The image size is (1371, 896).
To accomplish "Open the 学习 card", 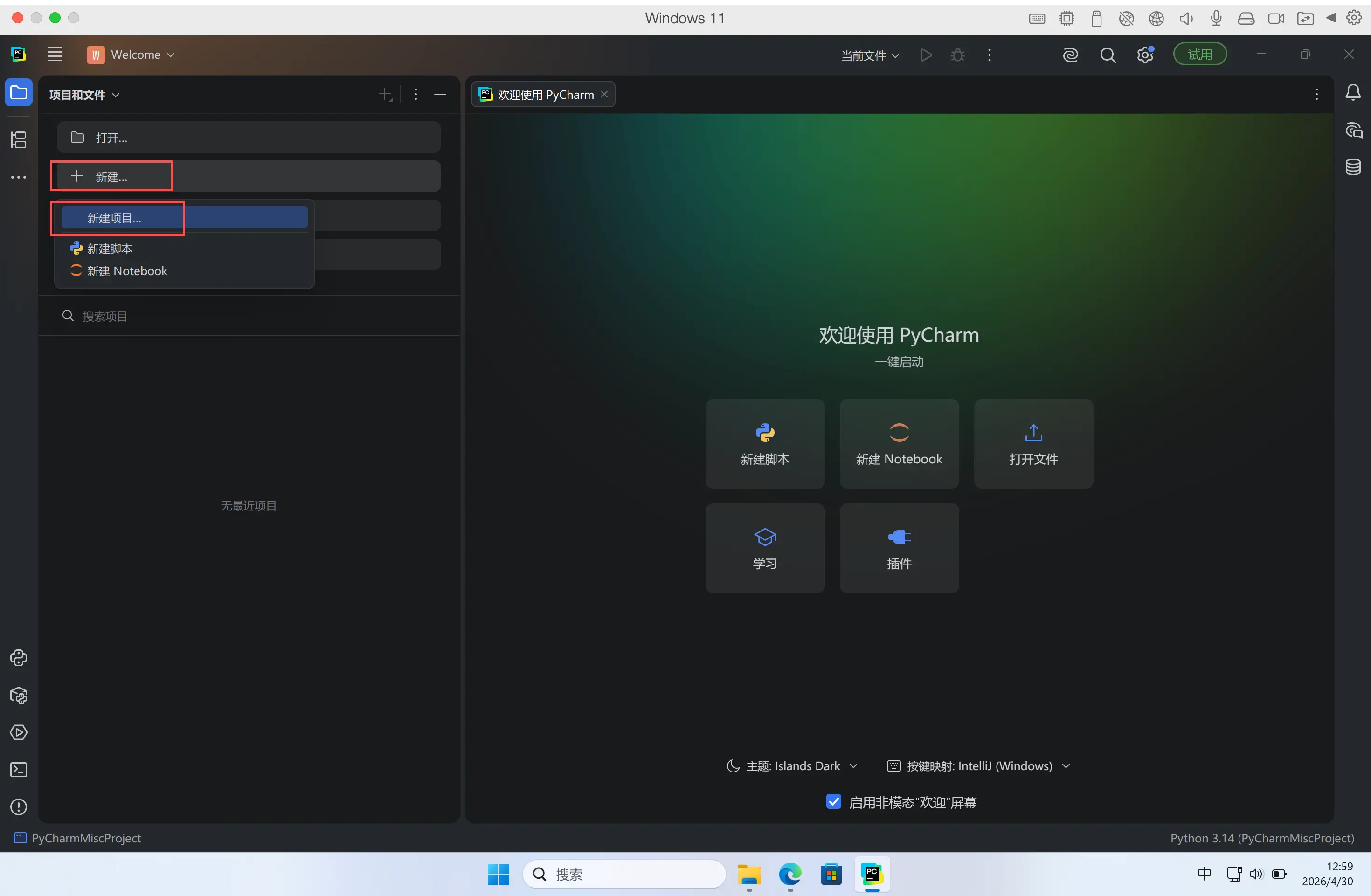I will 765,548.
